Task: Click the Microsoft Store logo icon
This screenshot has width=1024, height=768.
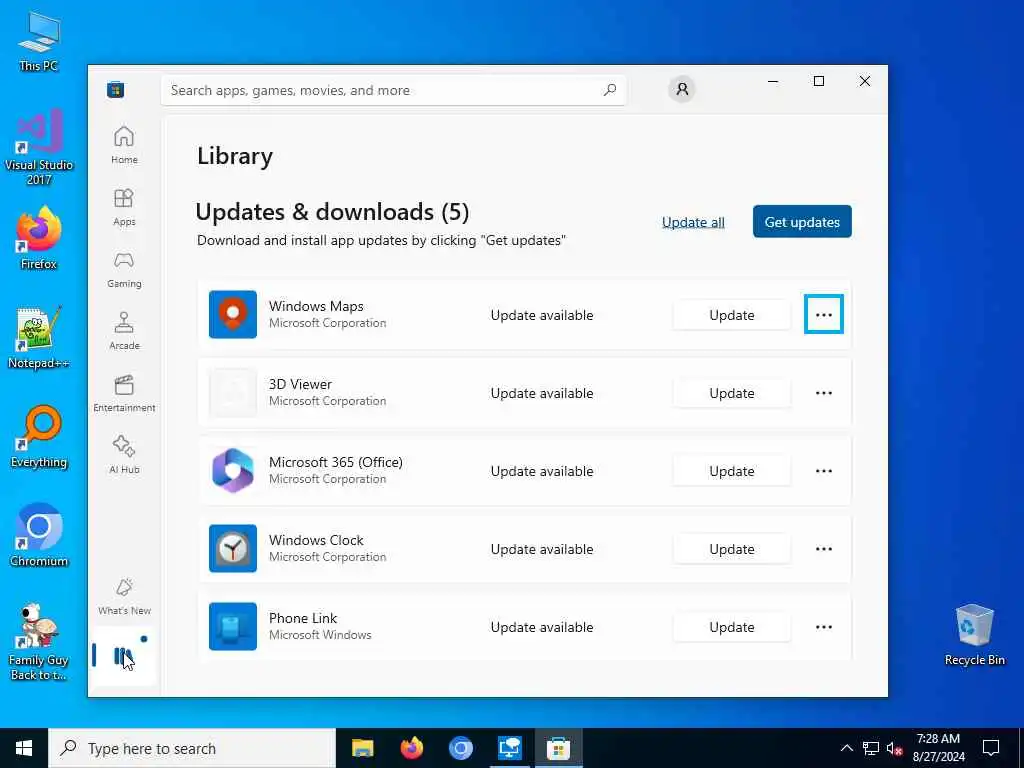Action: [x=116, y=89]
